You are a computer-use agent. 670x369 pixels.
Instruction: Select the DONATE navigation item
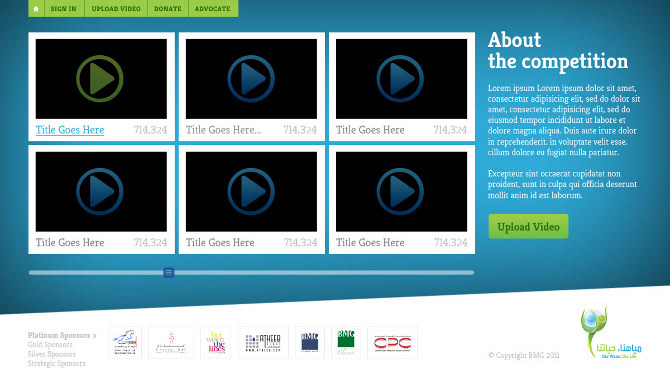[168, 9]
